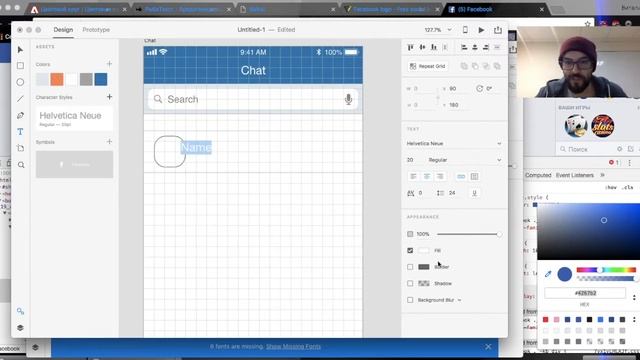Screen dimensions: 640x360
Task: Open the Layers panel icon
Action: click(20, 328)
